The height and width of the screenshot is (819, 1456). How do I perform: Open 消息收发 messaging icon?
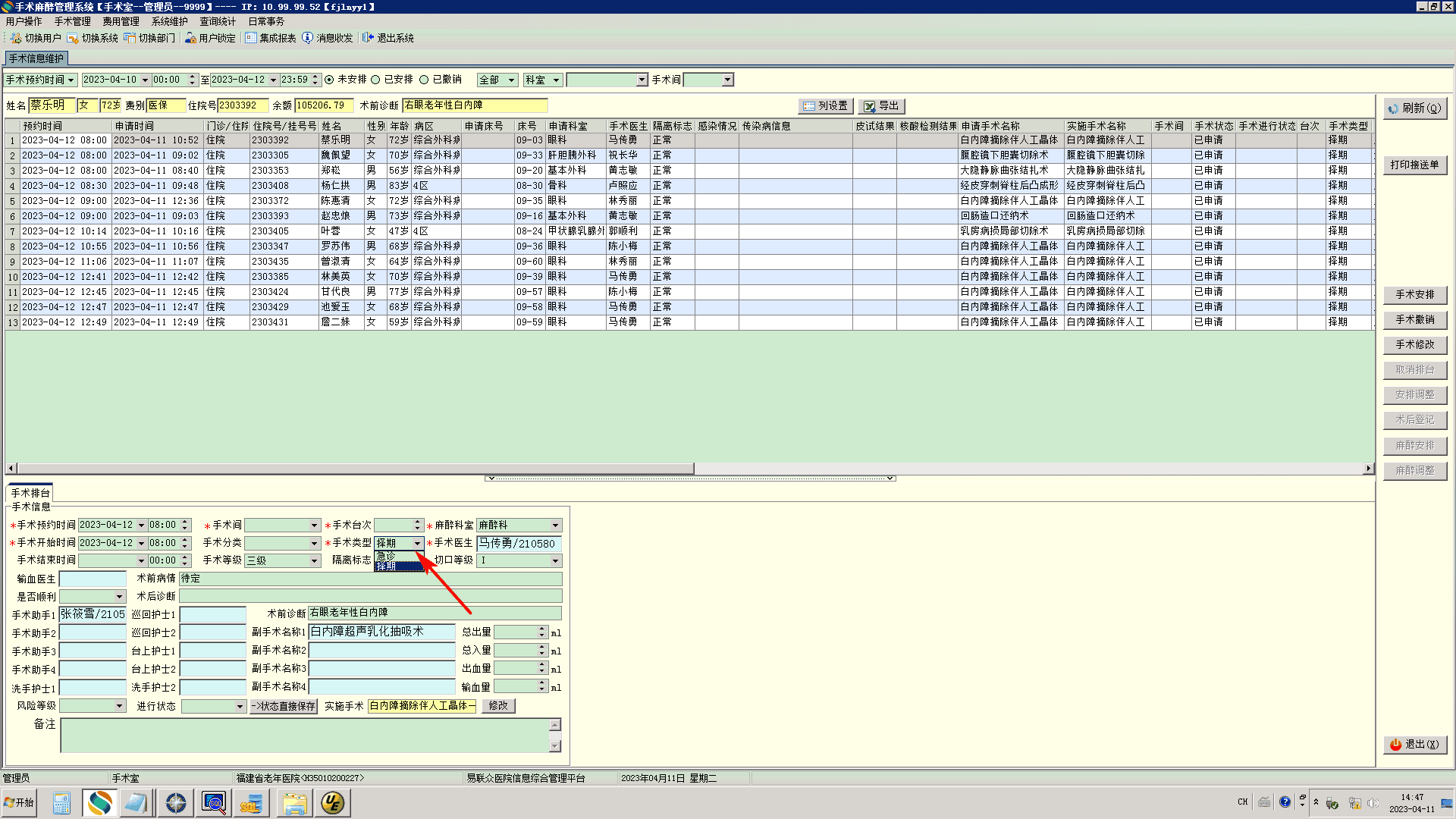(x=307, y=38)
